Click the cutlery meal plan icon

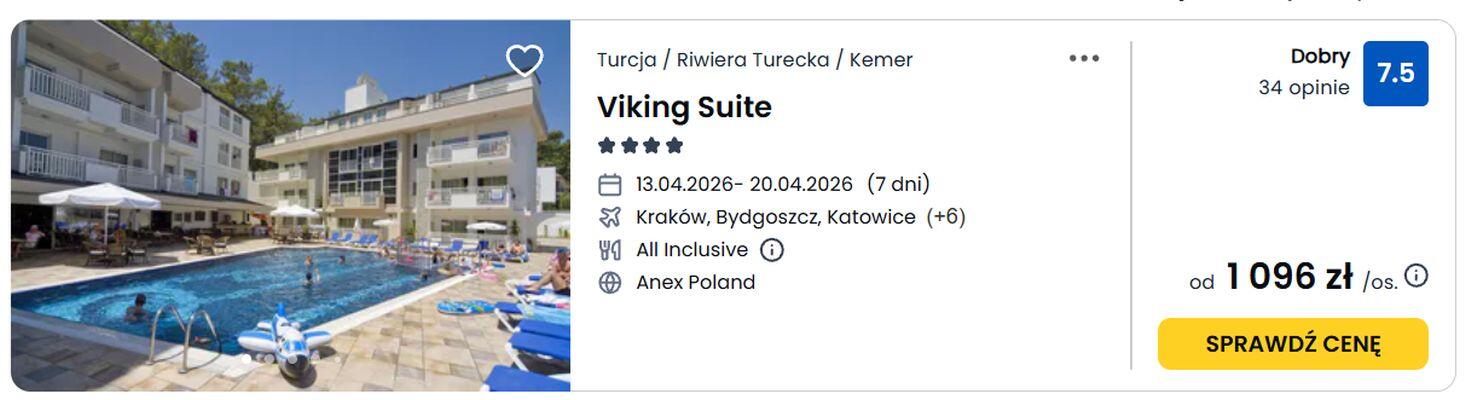[x=610, y=250]
